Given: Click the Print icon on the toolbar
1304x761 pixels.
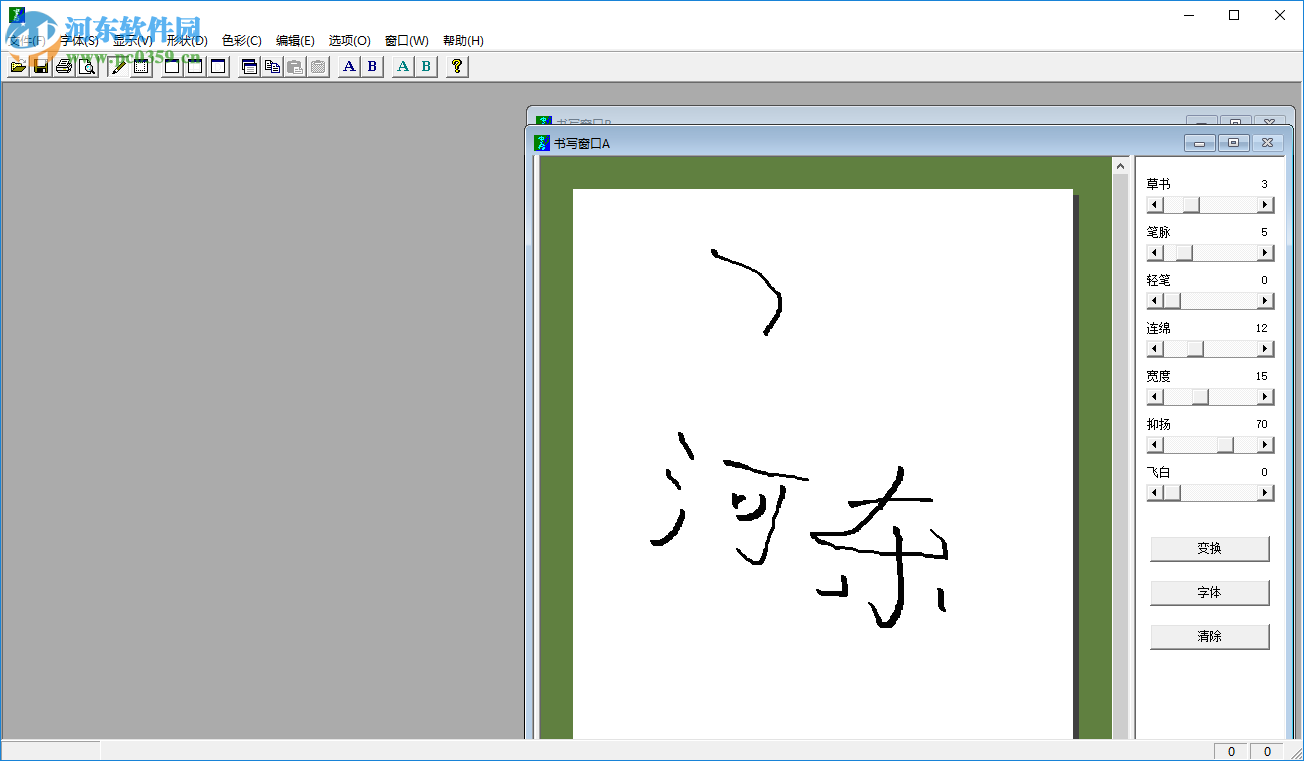Looking at the screenshot, I should pyautogui.click(x=63, y=66).
